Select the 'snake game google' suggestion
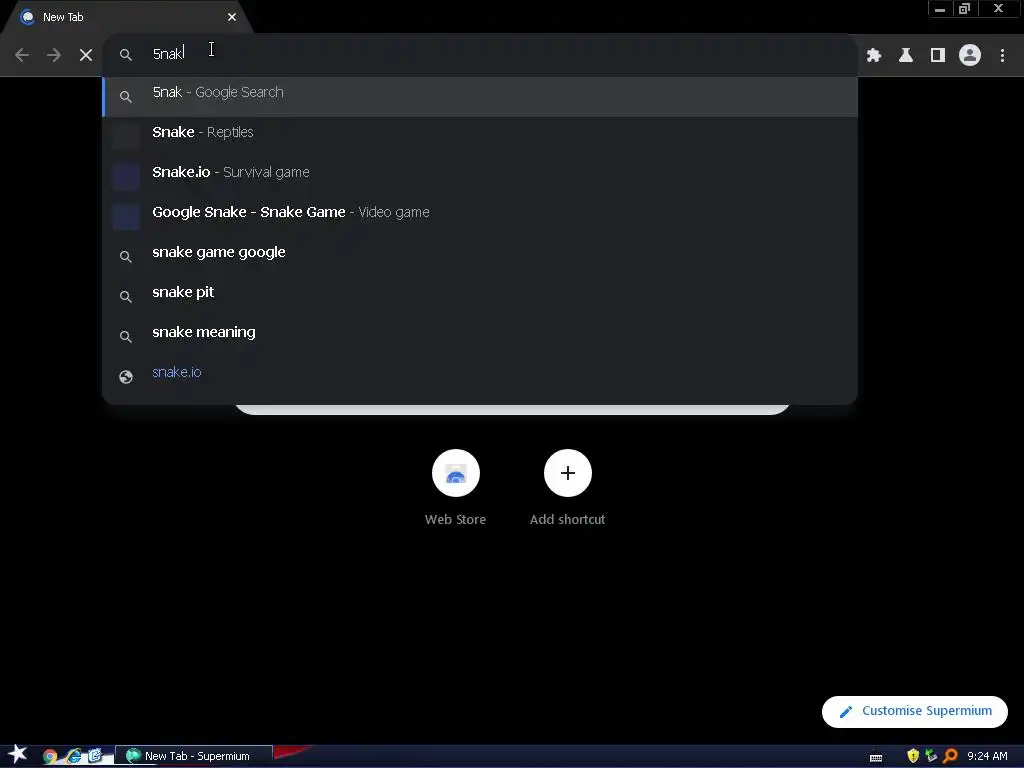Screen dimensions: 1024x768 tap(480, 255)
